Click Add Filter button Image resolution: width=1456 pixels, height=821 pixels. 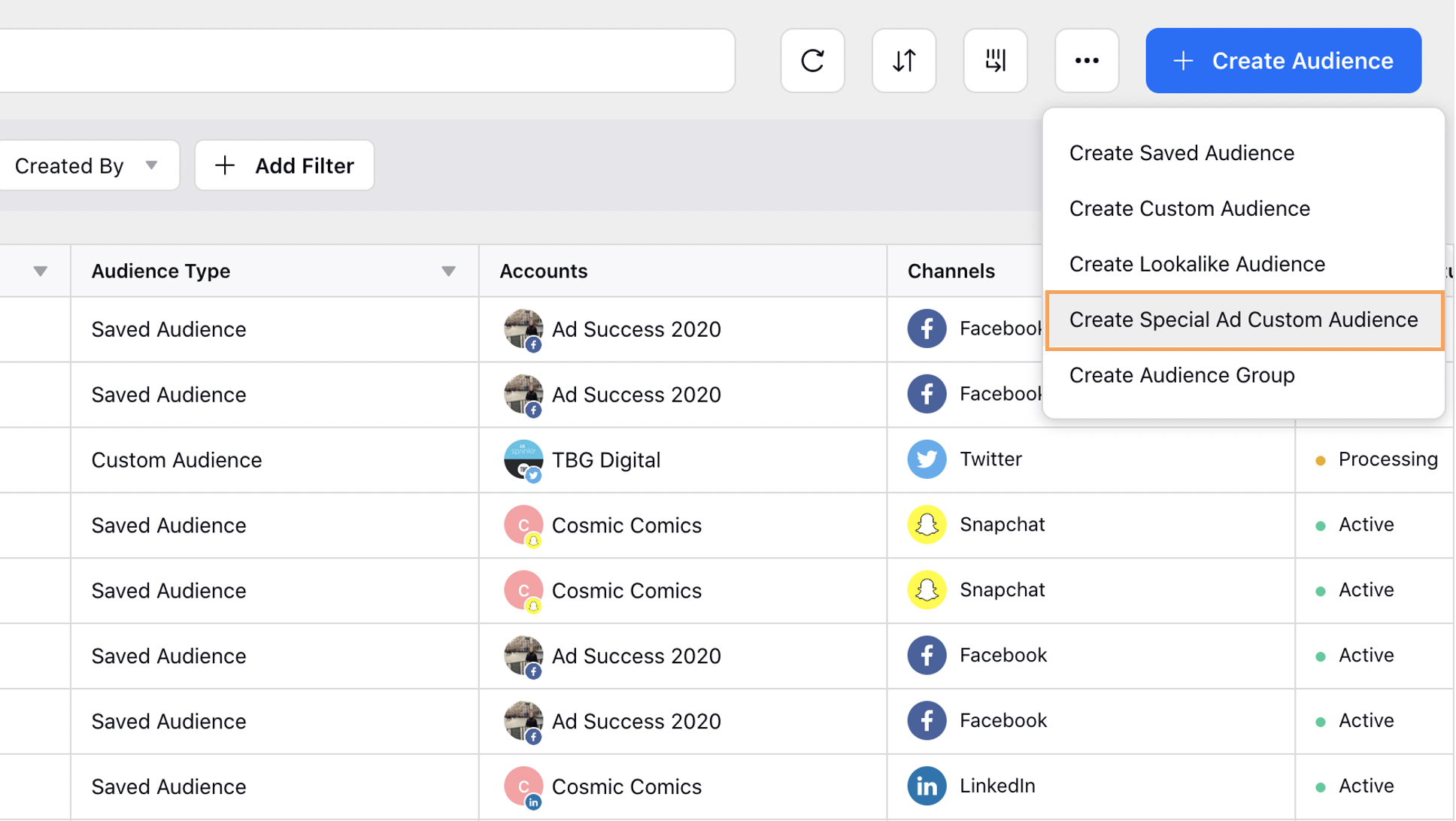[x=285, y=165]
